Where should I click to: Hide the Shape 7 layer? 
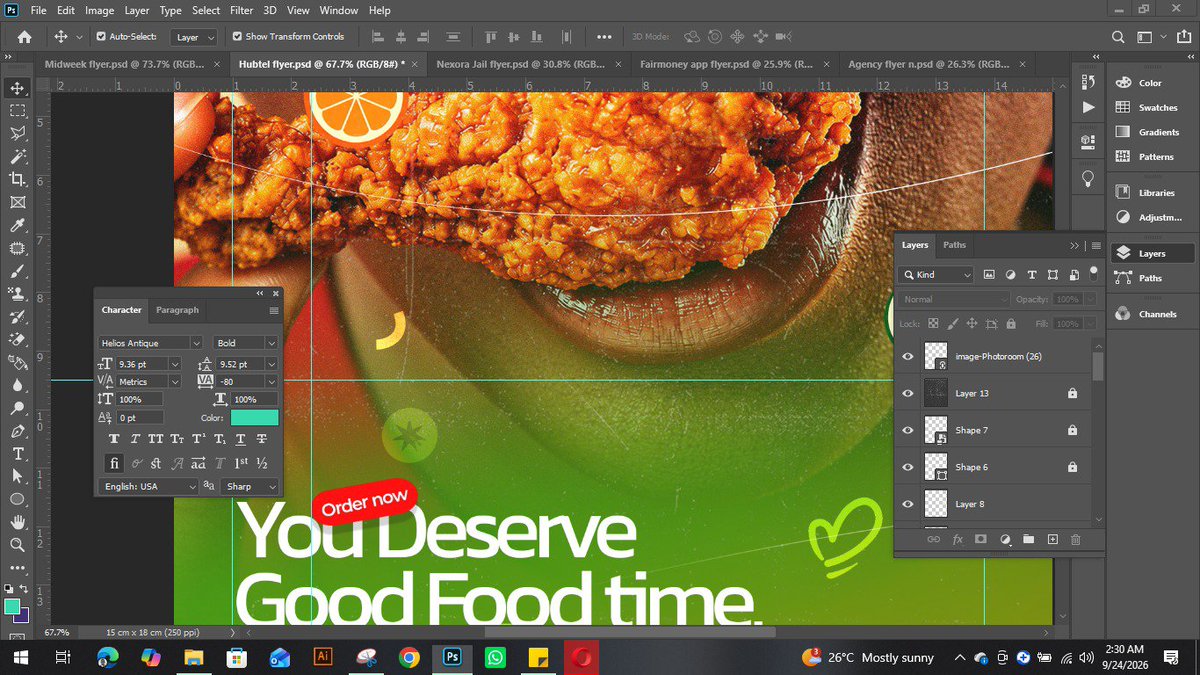[x=908, y=431]
